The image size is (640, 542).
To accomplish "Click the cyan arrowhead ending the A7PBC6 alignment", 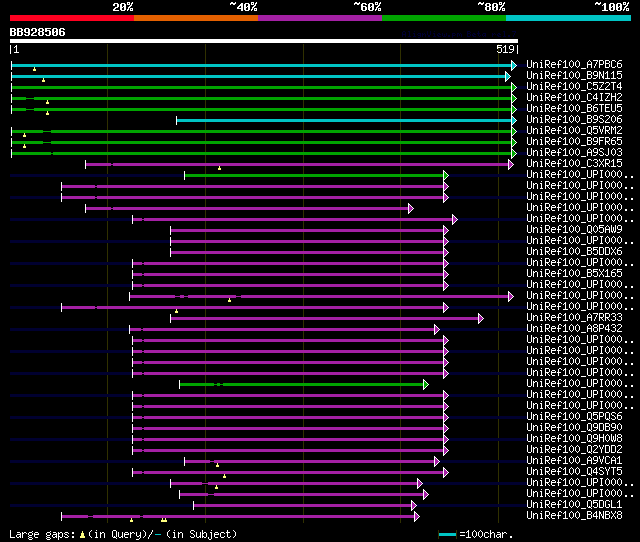I will click(x=514, y=65).
